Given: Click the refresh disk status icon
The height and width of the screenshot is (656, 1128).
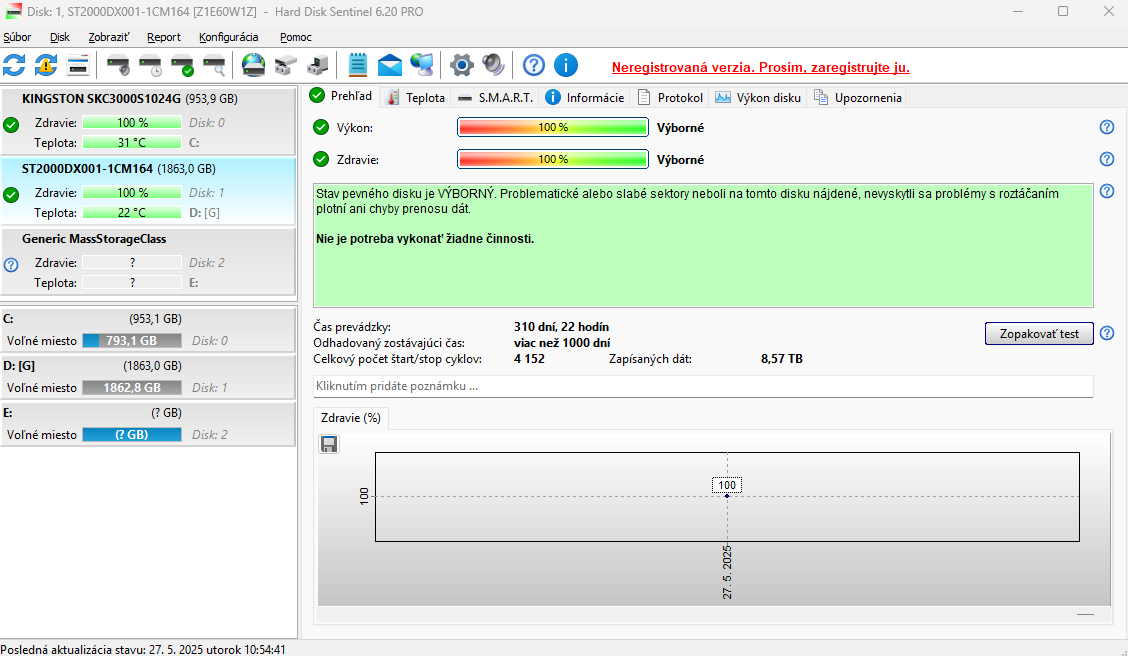Looking at the screenshot, I should (x=14, y=65).
